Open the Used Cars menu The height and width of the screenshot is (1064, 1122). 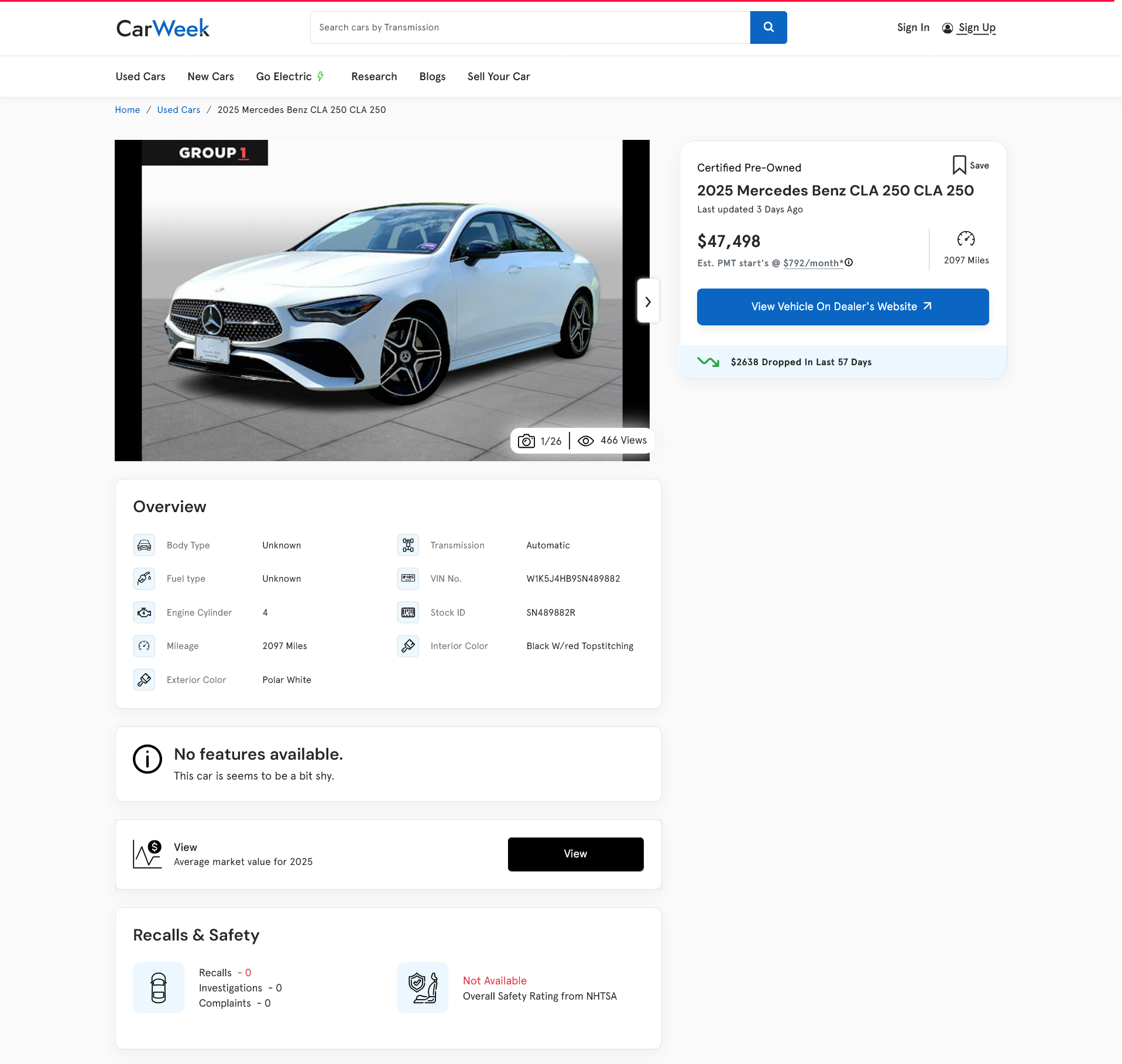coord(140,77)
